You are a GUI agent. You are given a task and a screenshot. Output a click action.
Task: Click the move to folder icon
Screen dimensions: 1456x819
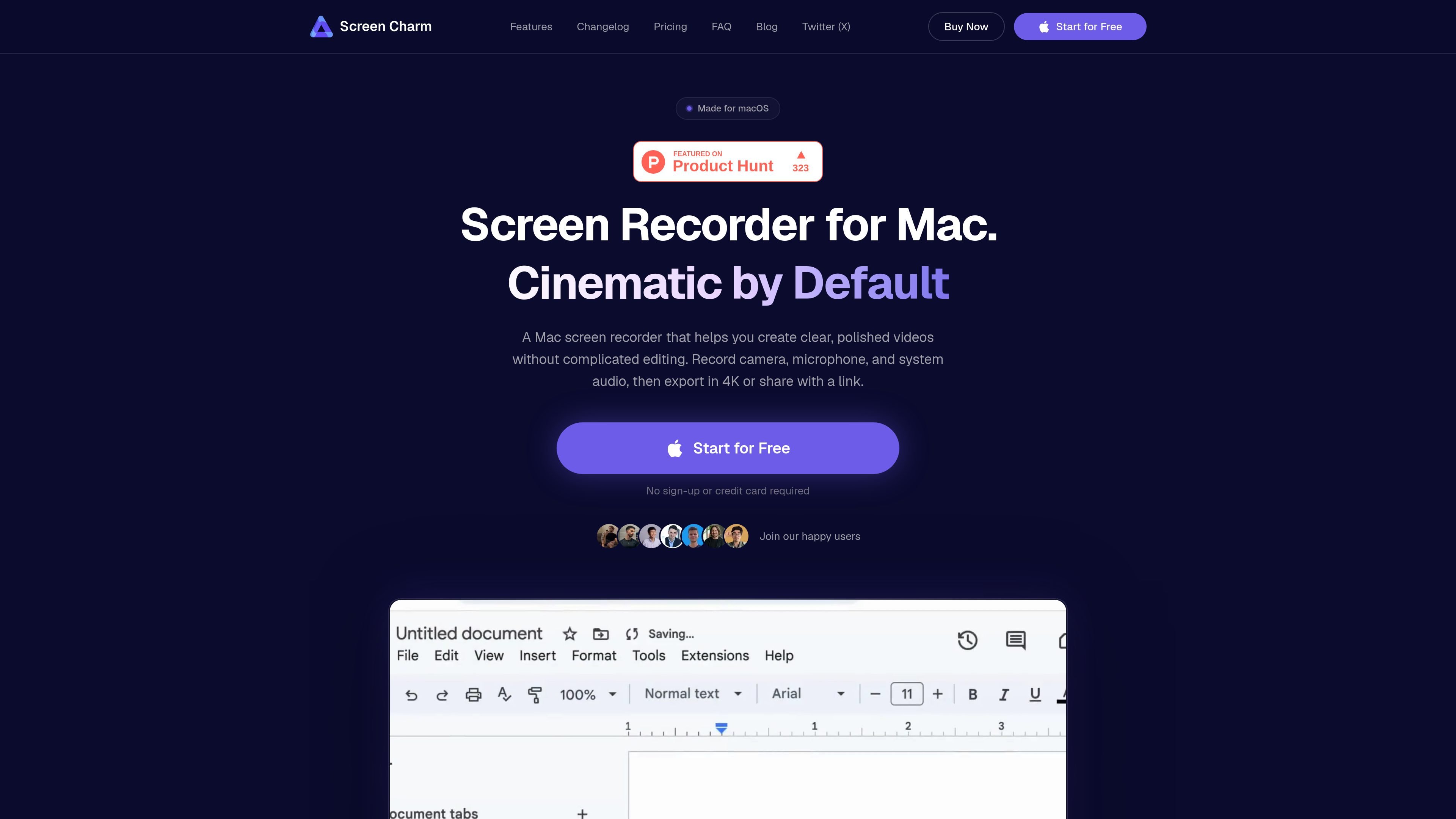[600, 634]
